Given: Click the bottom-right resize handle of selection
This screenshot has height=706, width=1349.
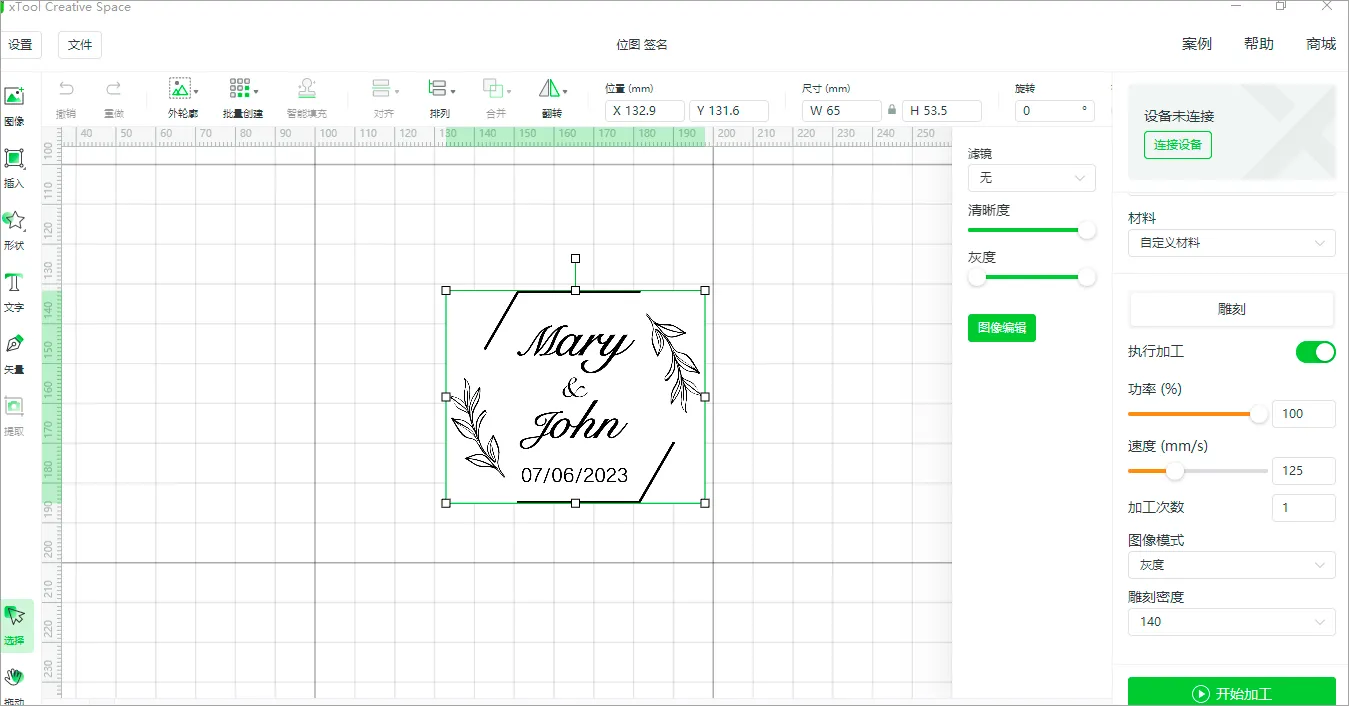Looking at the screenshot, I should [705, 503].
